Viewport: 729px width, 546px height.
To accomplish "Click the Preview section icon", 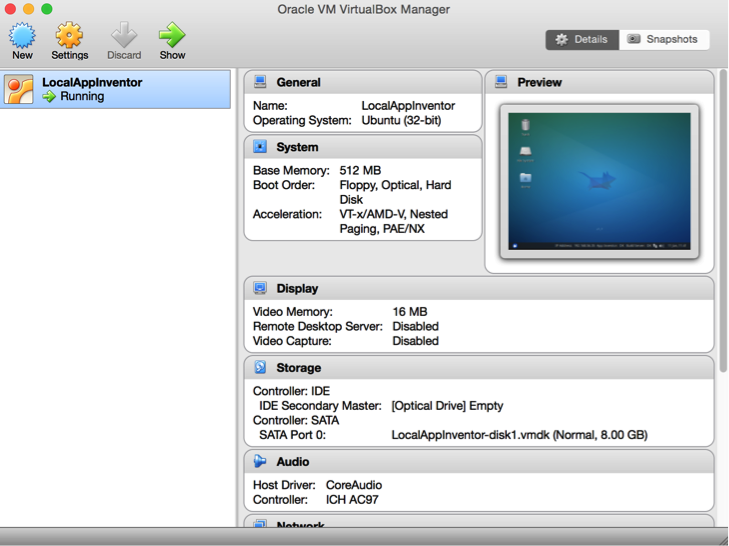I will 501,82.
